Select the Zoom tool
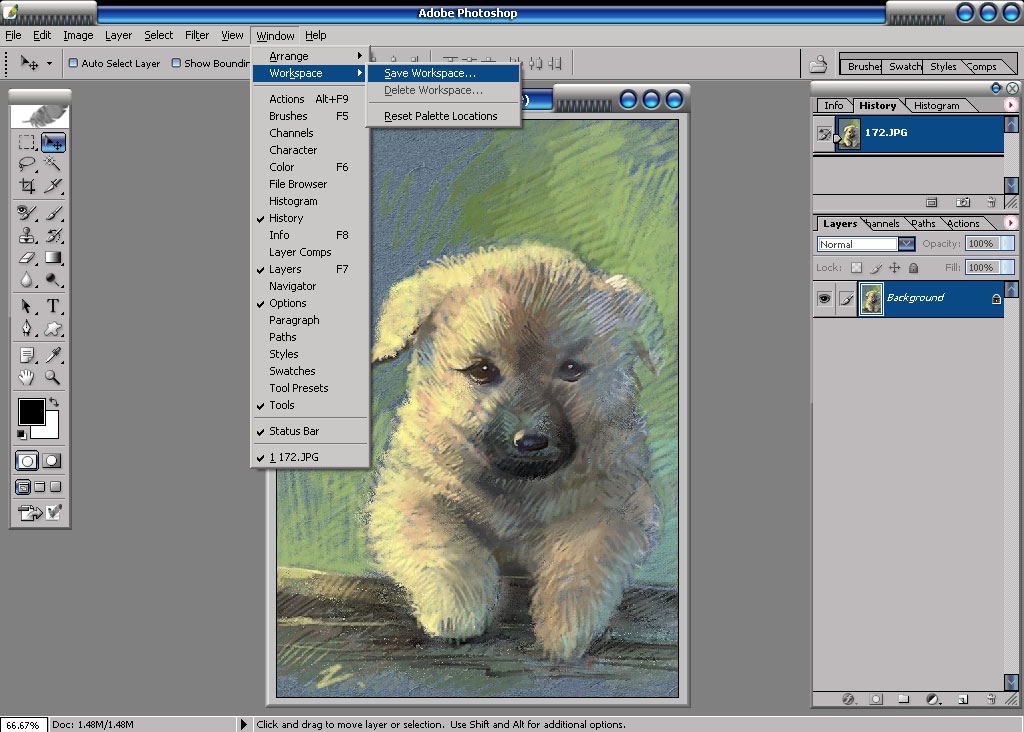 (x=53, y=377)
